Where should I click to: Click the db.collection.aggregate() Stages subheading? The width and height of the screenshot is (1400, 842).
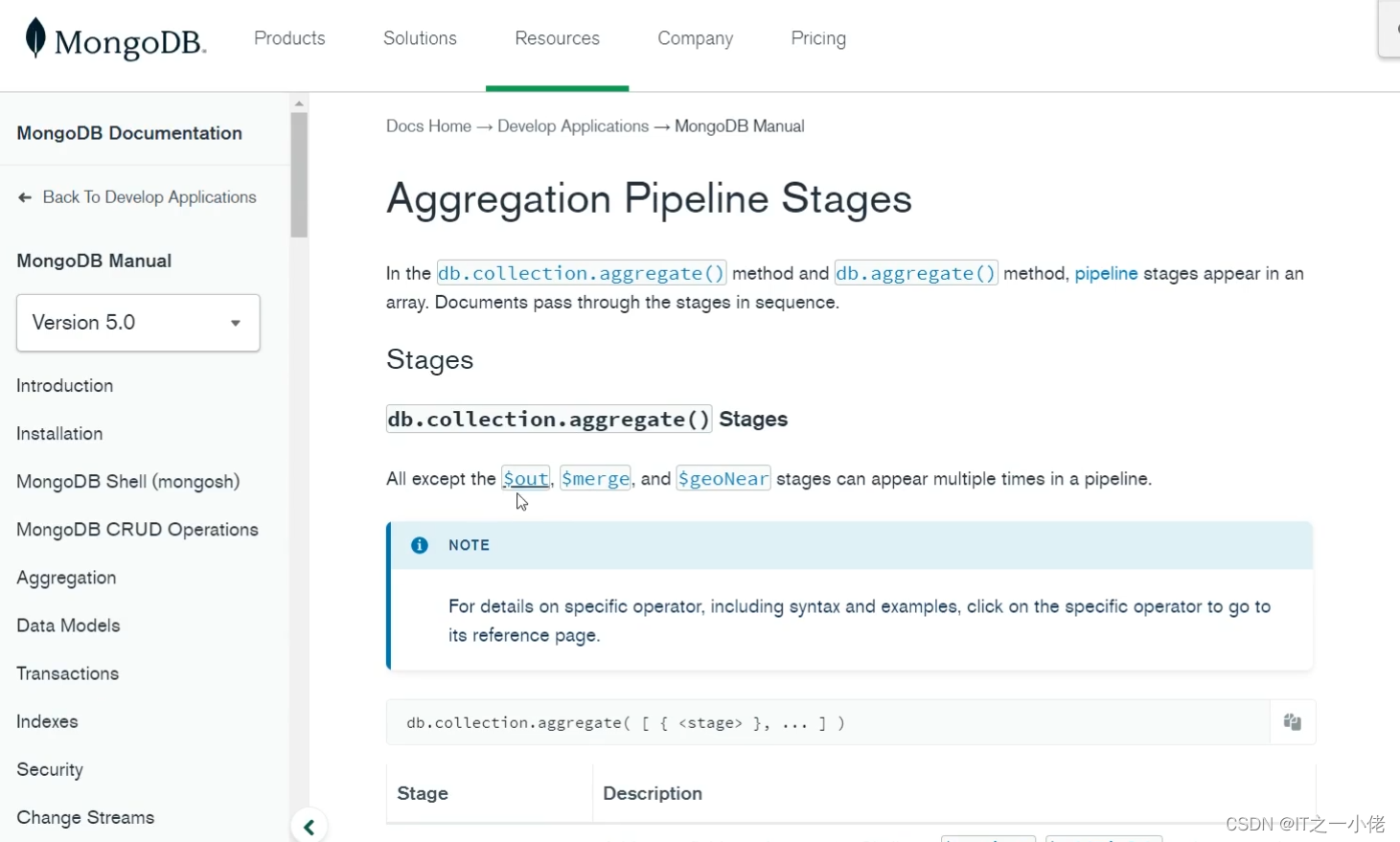586,419
